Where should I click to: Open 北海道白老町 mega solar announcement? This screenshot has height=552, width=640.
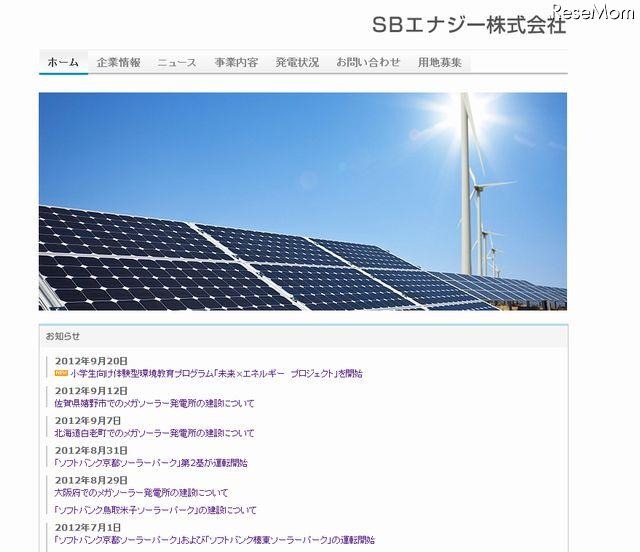(154, 433)
